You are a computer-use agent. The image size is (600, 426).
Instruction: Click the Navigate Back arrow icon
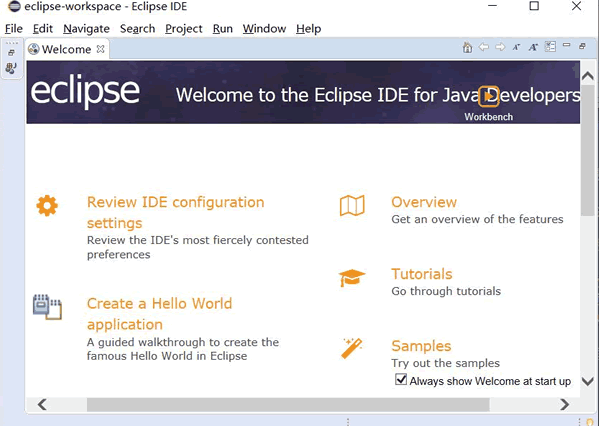[x=484, y=47]
